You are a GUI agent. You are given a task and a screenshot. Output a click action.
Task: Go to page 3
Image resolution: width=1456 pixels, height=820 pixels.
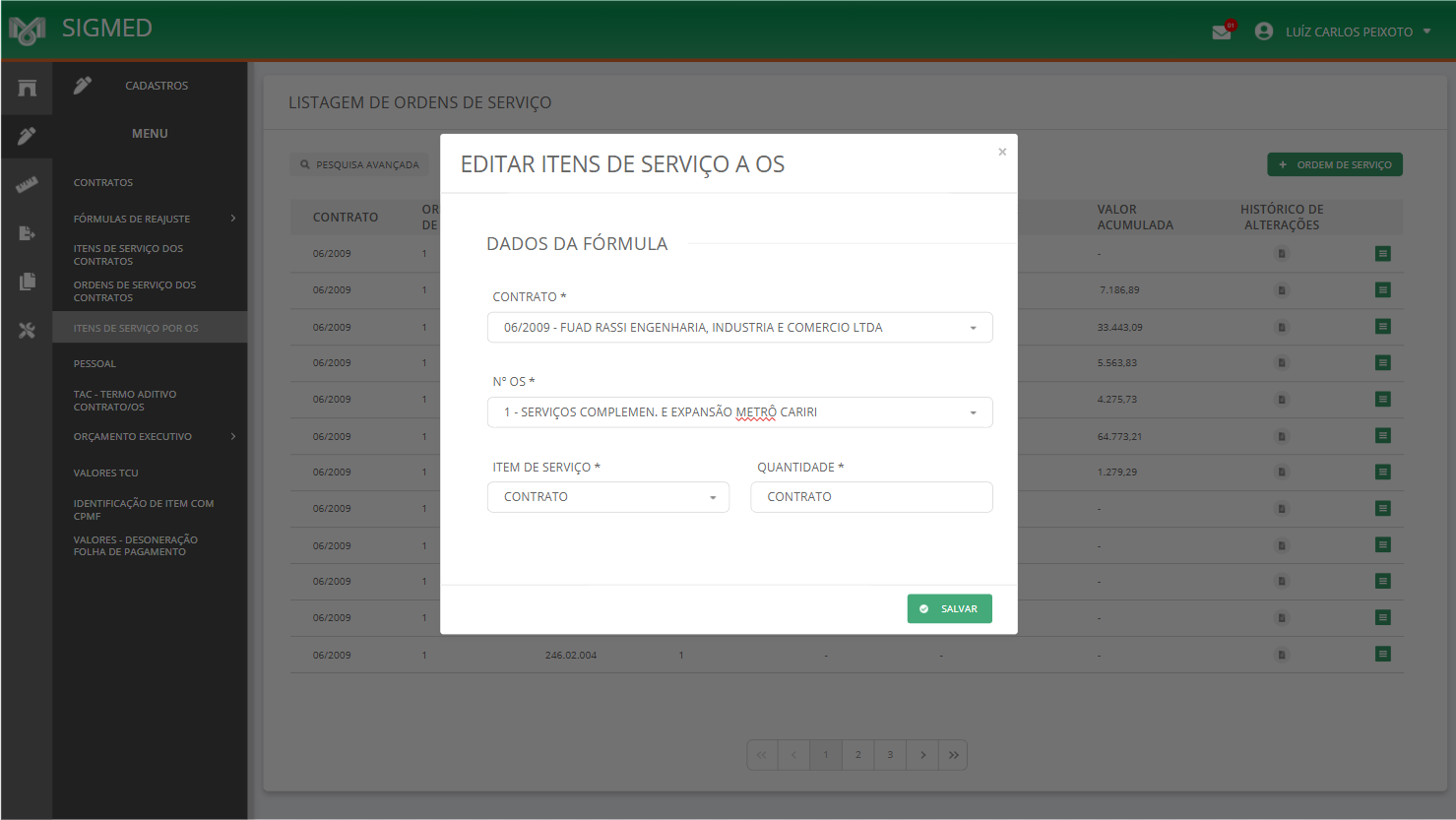click(890, 755)
